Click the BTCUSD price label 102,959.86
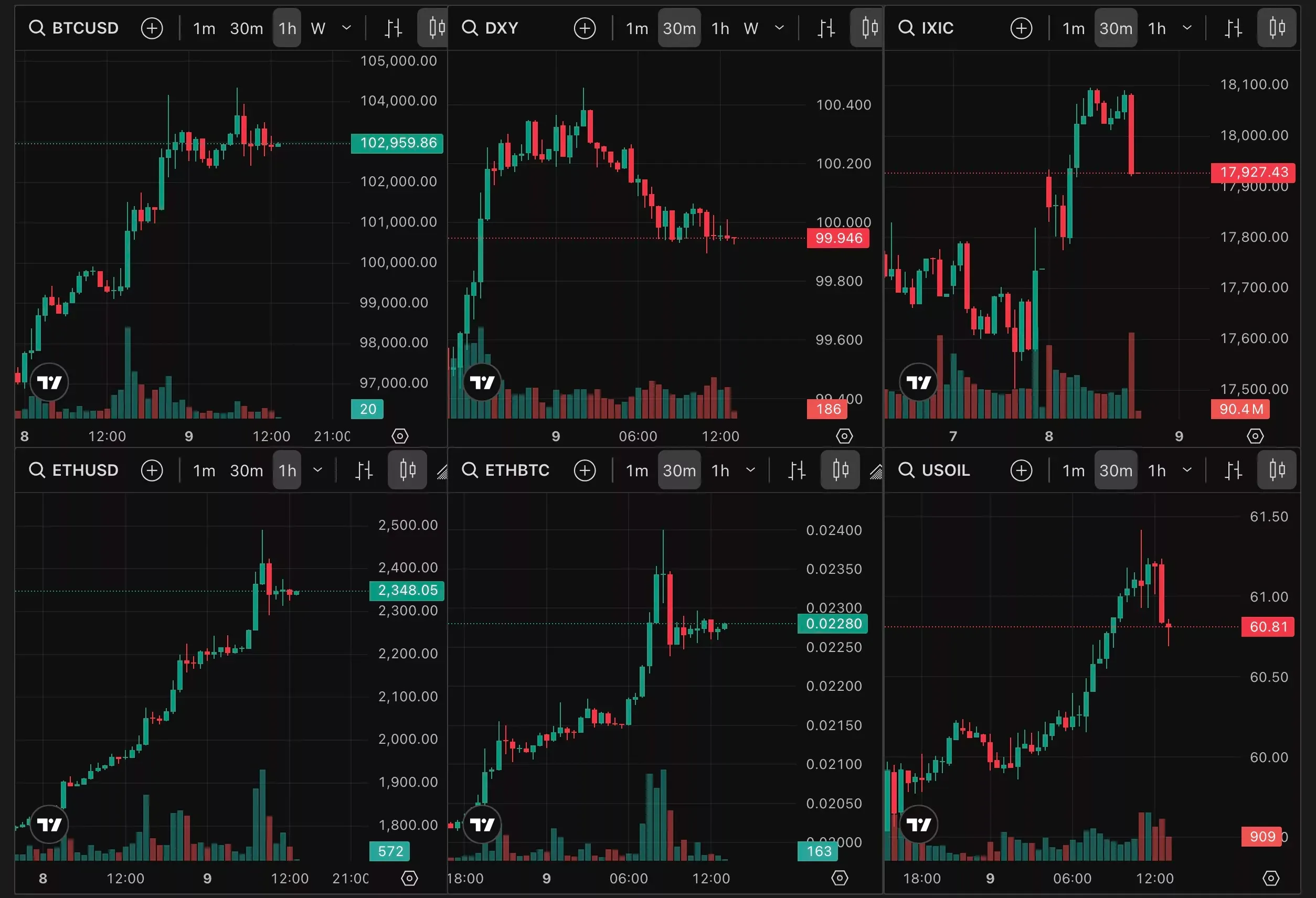This screenshot has height=898, width=1316. tap(397, 143)
